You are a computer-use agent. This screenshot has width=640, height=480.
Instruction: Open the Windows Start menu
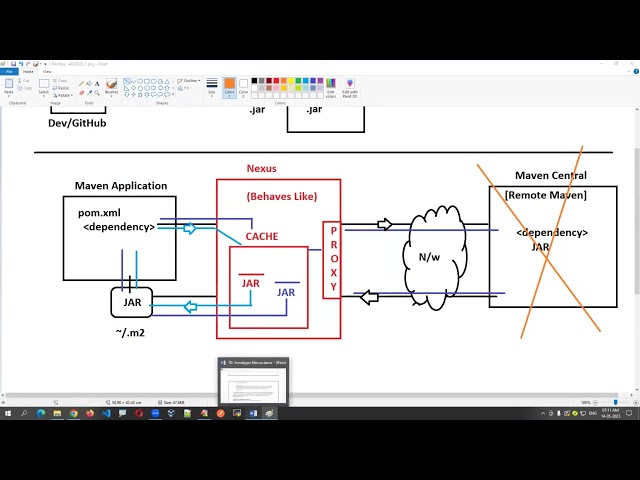[8, 413]
